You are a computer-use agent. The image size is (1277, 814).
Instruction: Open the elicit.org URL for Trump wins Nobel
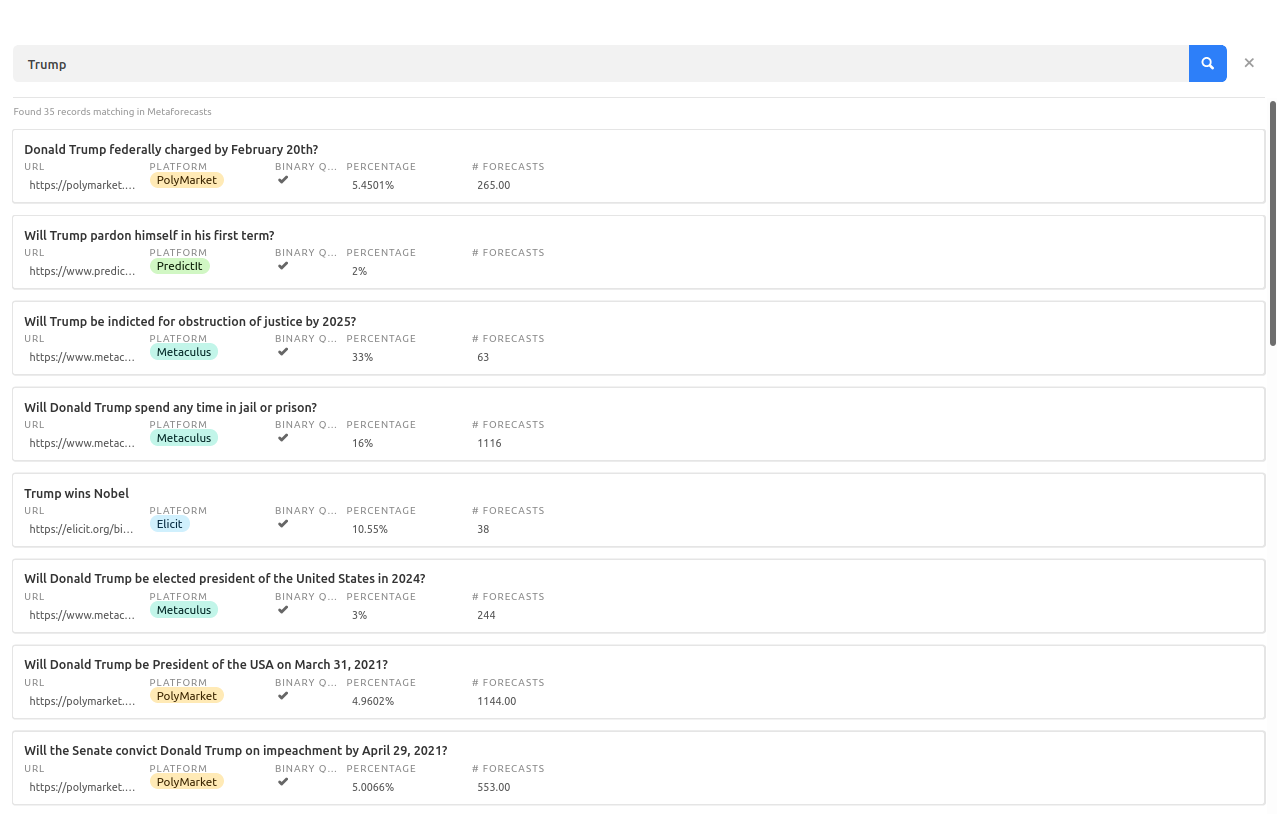82,529
